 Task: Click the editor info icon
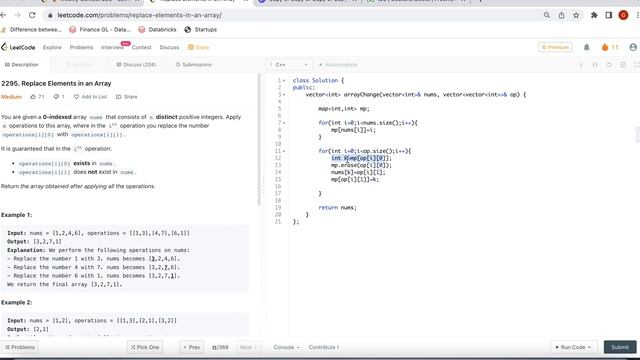581,65
